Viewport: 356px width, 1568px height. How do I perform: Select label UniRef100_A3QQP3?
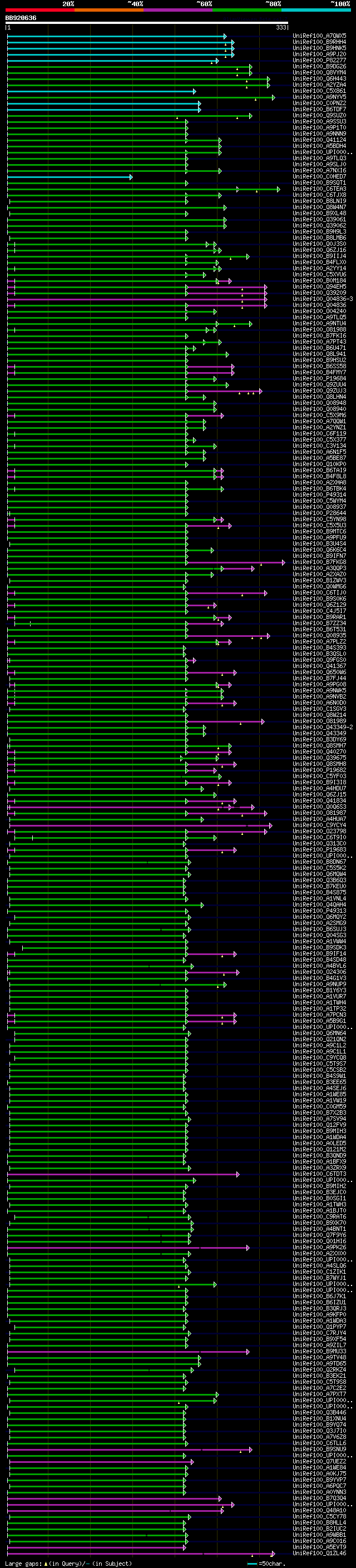click(x=319, y=568)
